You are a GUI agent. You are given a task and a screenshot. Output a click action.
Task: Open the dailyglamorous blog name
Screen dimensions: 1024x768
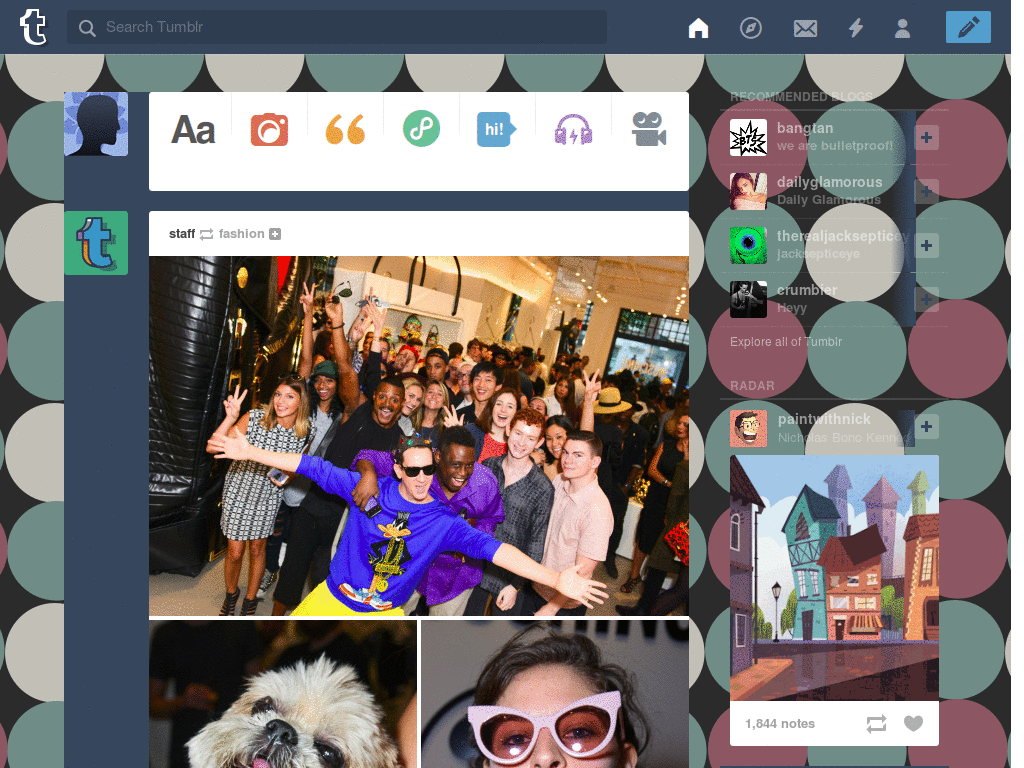click(x=829, y=182)
